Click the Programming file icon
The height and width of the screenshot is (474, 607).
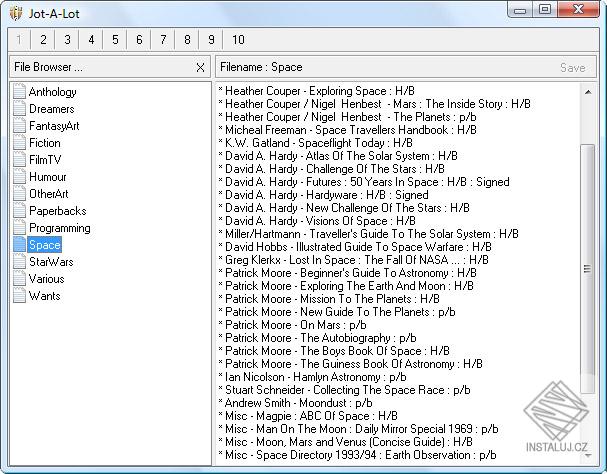[x=19, y=228]
